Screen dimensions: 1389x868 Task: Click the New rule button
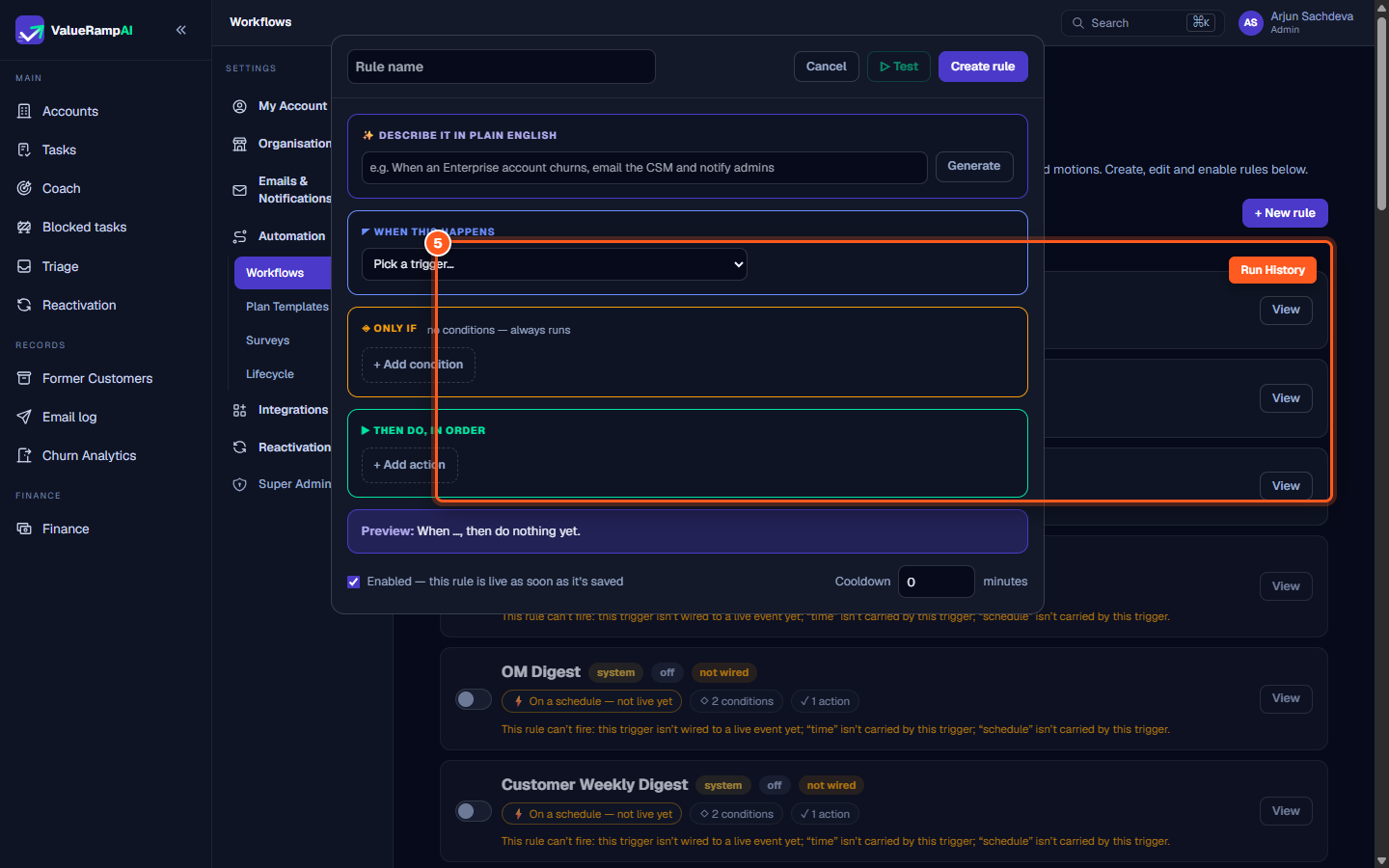pyautogui.click(x=1285, y=213)
